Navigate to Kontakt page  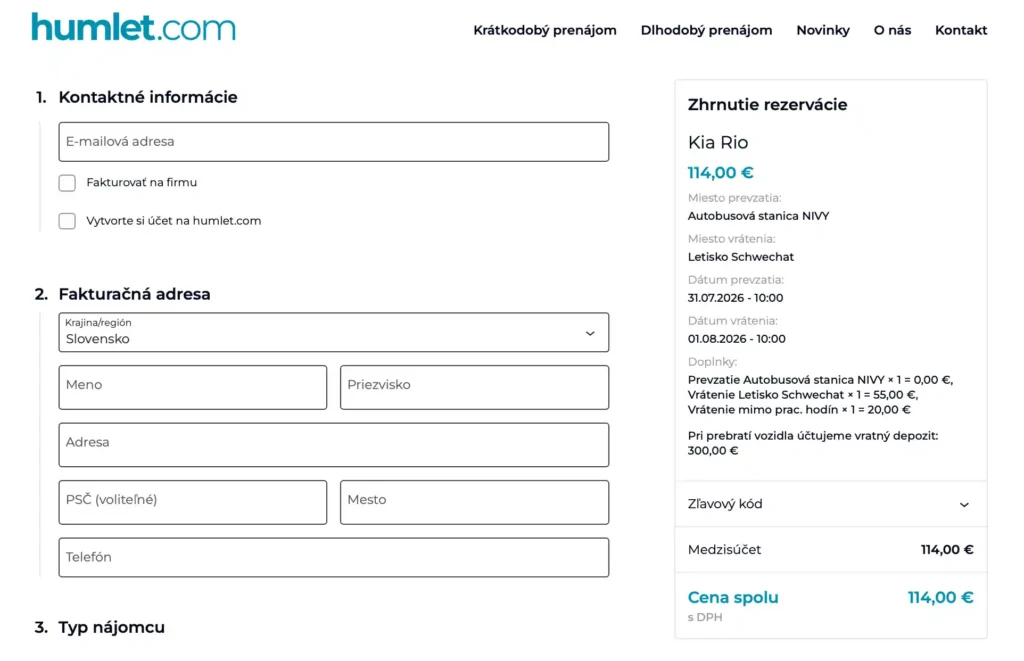pyautogui.click(x=961, y=30)
